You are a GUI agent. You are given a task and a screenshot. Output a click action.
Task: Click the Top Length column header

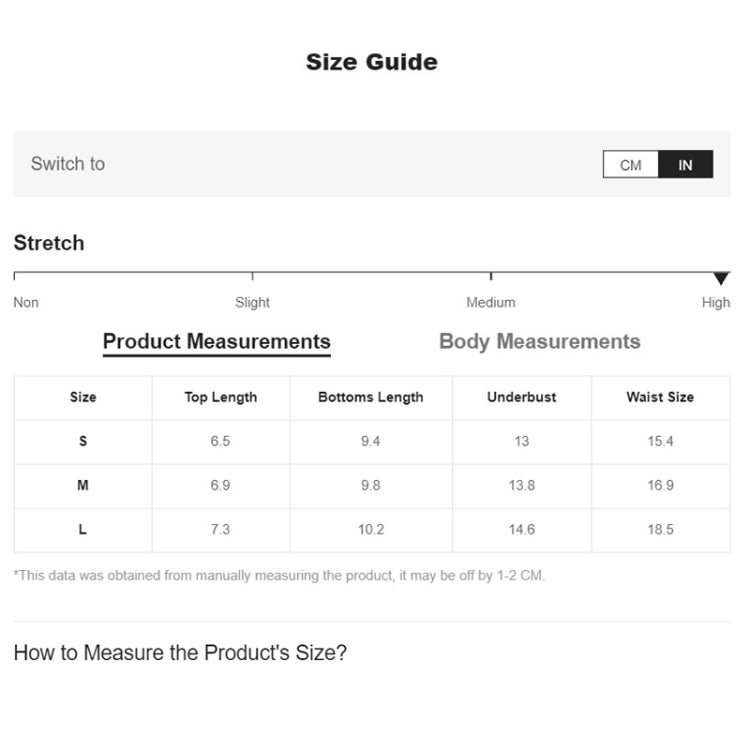220,397
